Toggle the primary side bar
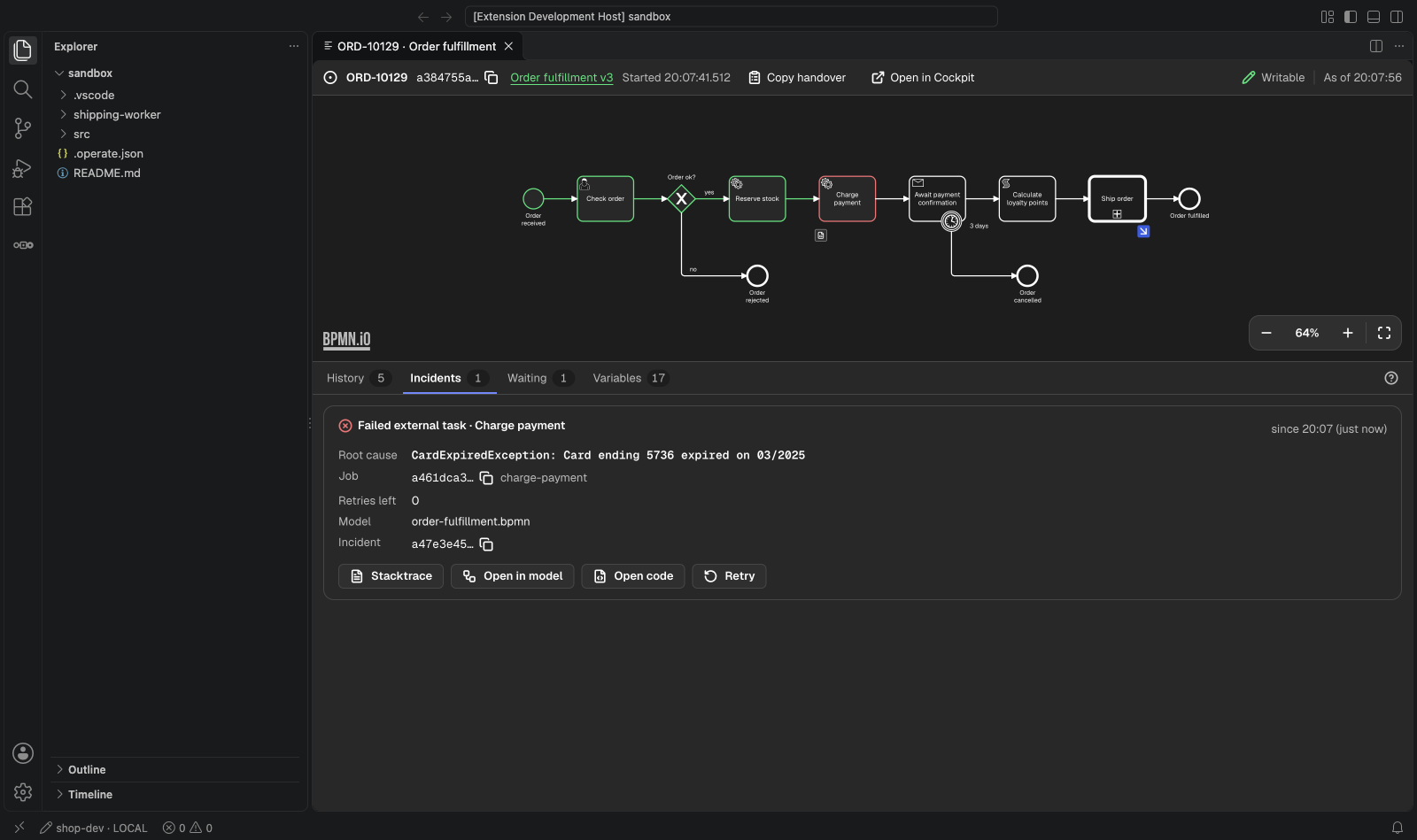This screenshot has width=1417, height=840. point(1351,17)
